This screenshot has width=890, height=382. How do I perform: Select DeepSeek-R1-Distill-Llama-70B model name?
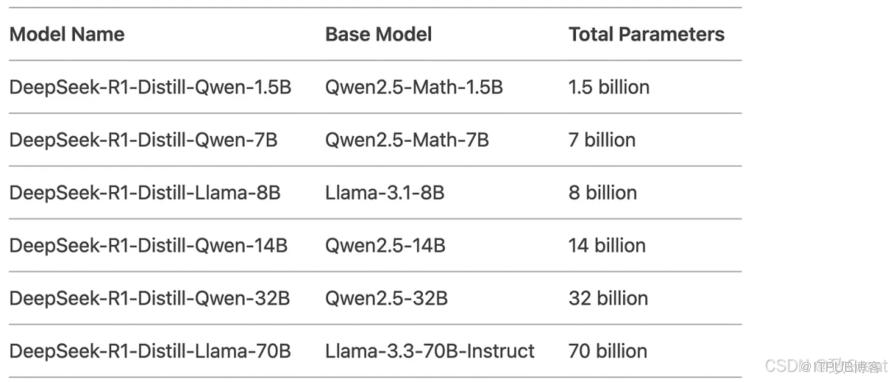click(150, 351)
